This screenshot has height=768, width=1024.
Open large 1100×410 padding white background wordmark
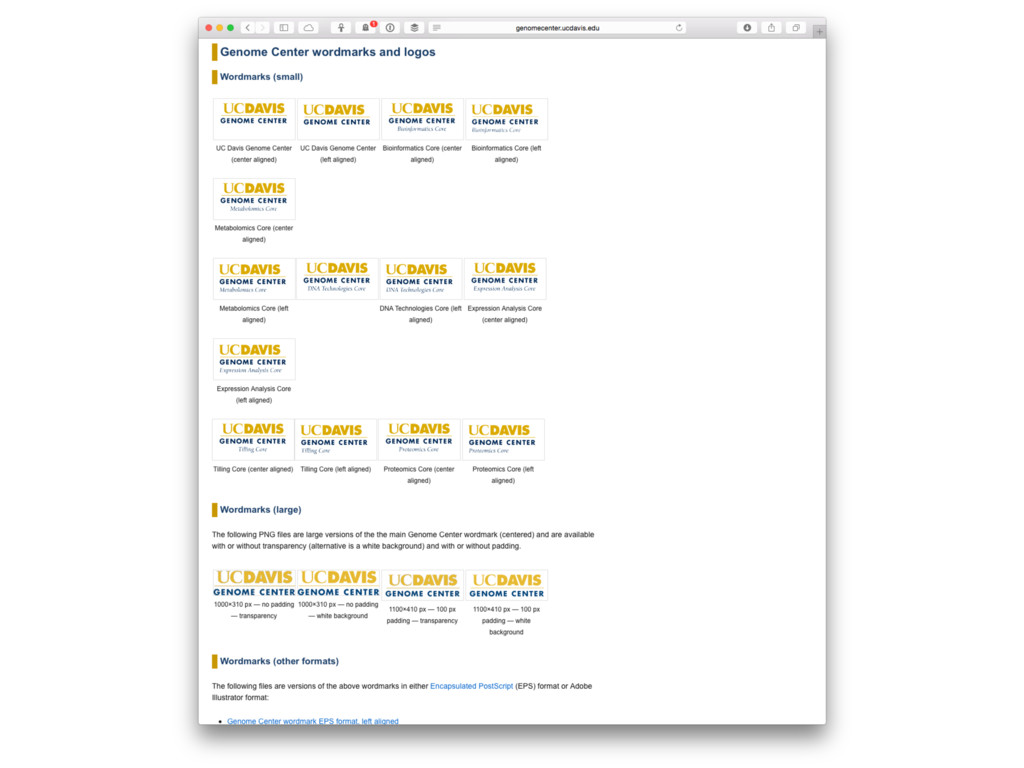click(506, 585)
